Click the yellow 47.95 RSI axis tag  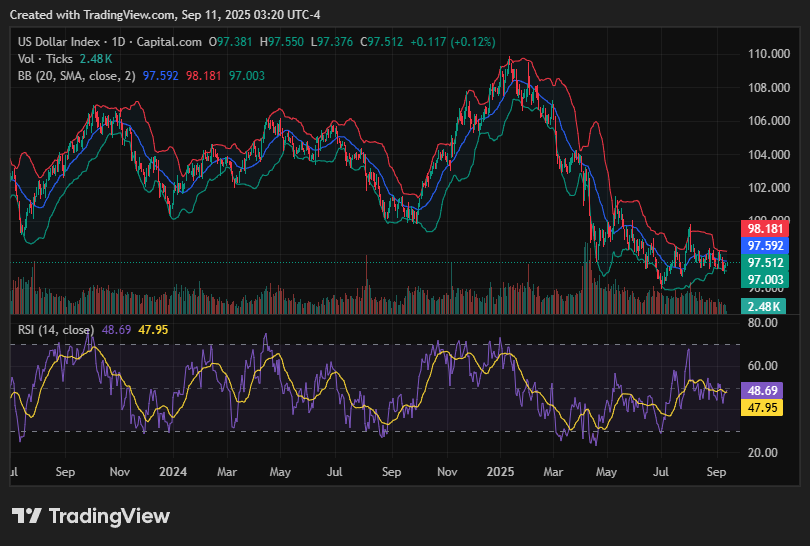pos(762,408)
